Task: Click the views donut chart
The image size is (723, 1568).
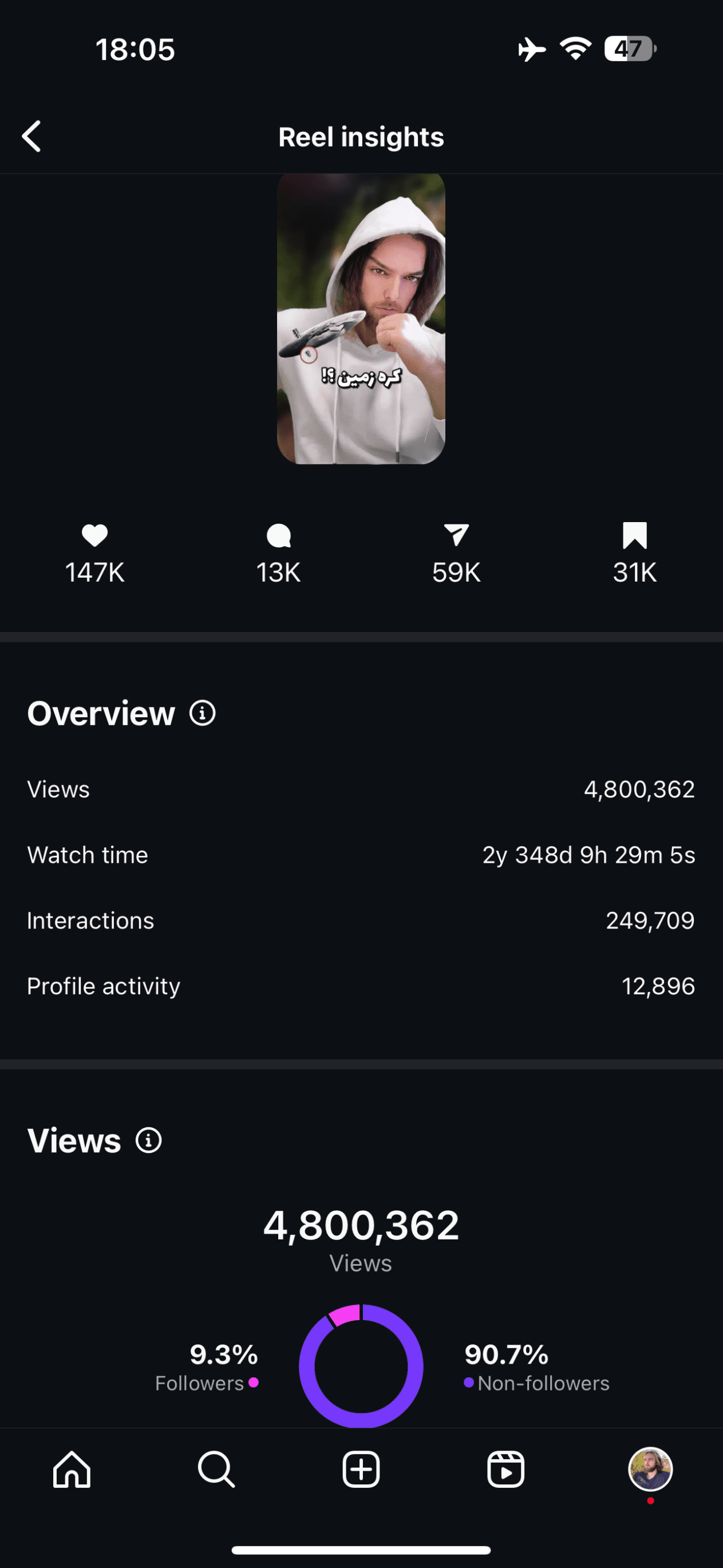Action: tap(362, 1366)
